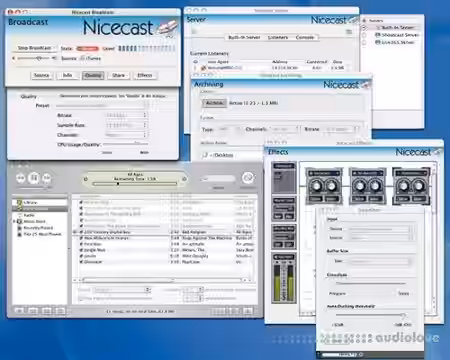Adjust the Crossfade slider in effect popup
Image resolution: width=450 pixels, height=360 pixels.
[x=371, y=283]
